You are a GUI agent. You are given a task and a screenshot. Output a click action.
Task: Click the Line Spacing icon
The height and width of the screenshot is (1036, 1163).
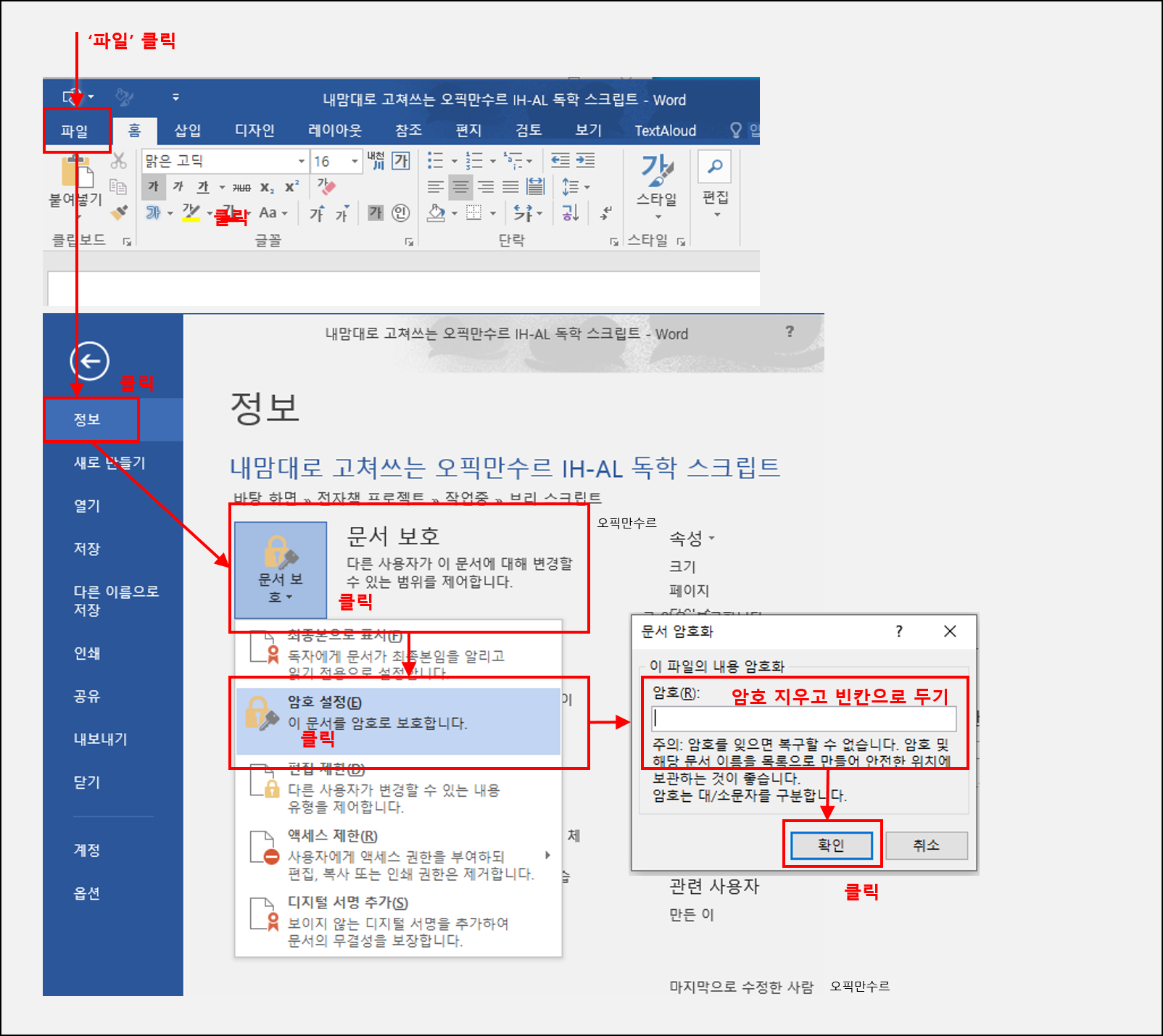tap(571, 187)
